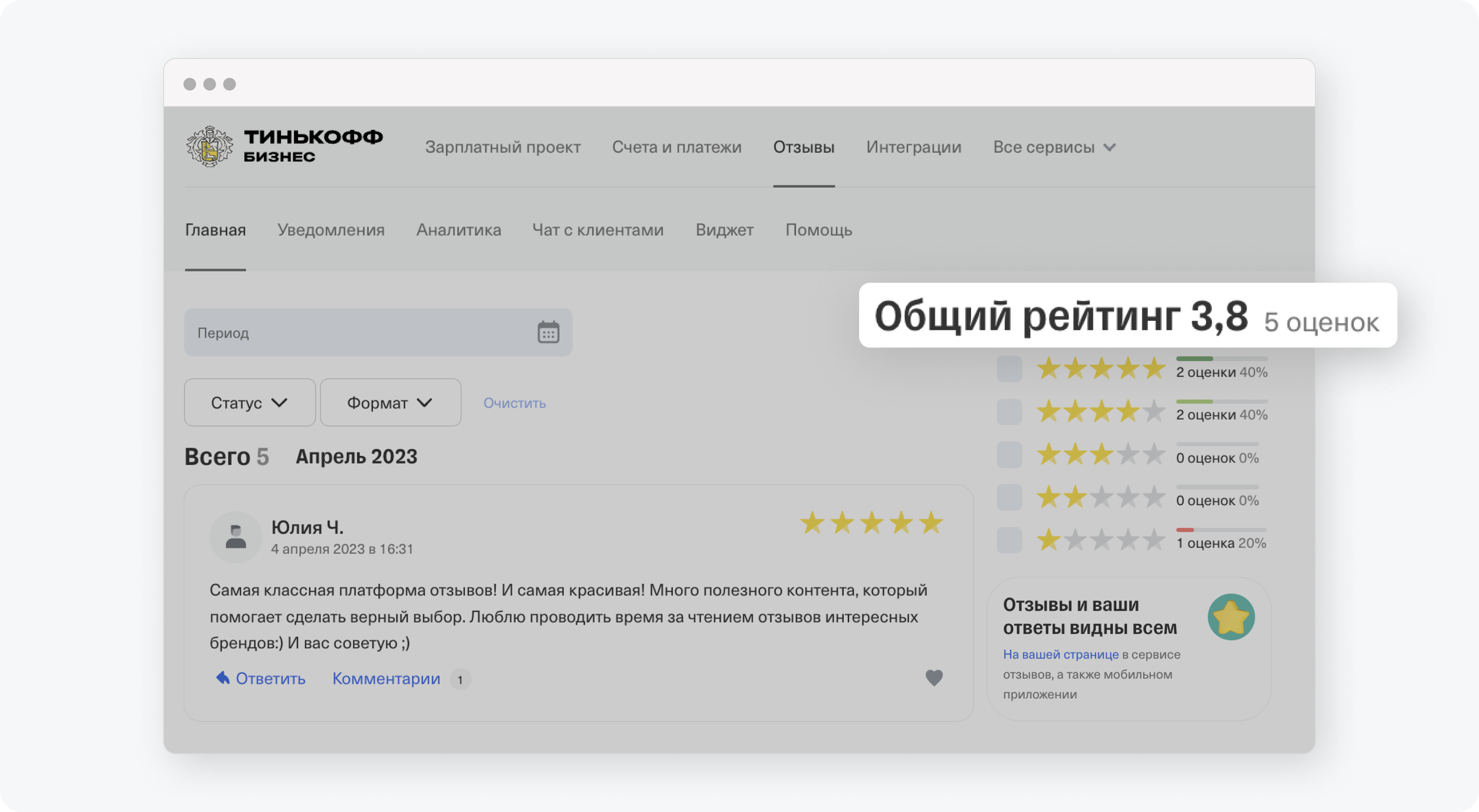The width and height of the screenshot is (1479, 812).
Task: Expand the Формат dropdown
Action: (391, 402)
